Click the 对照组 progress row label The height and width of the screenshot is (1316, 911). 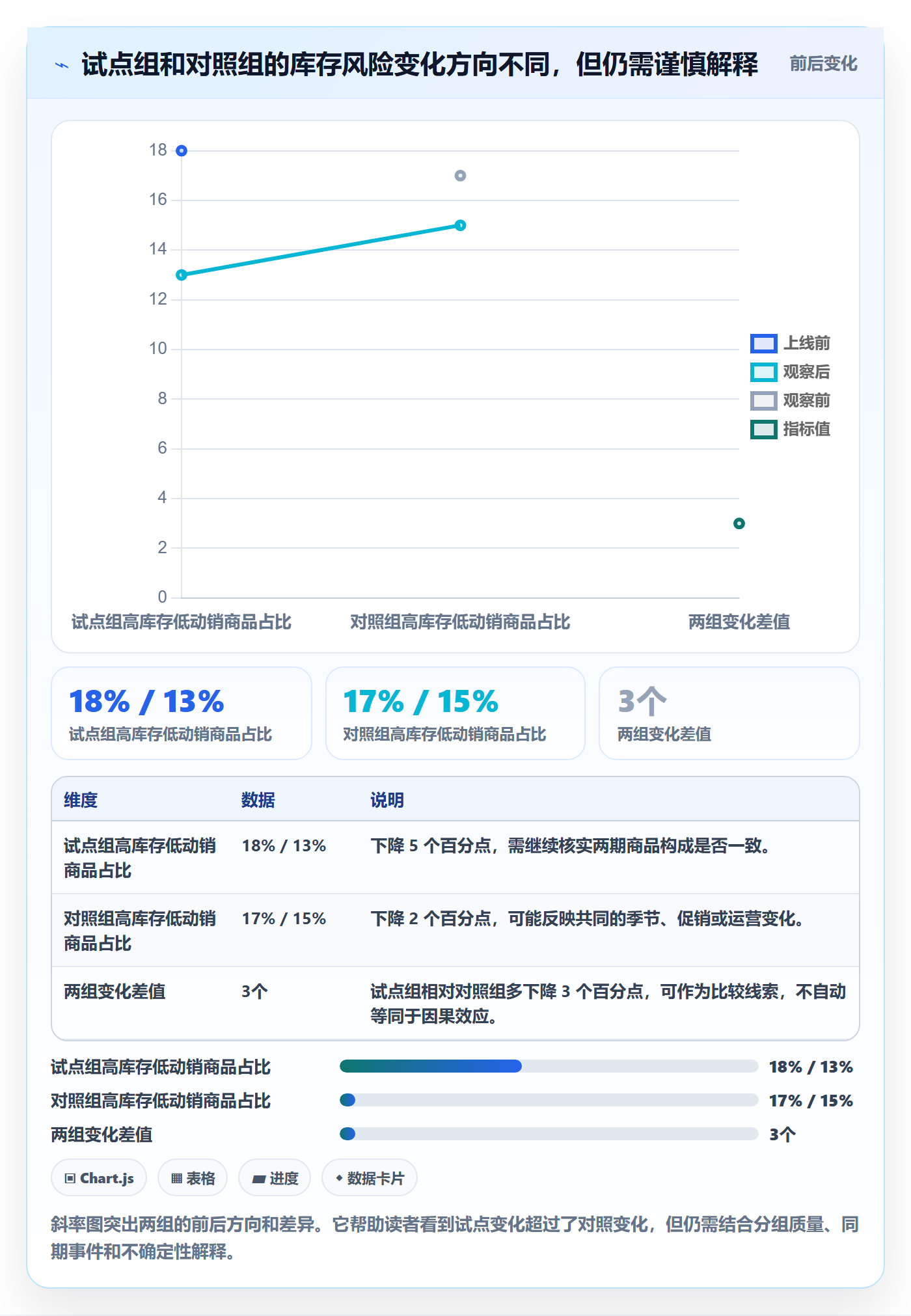pyautogui.click(x=161, y=1101)
